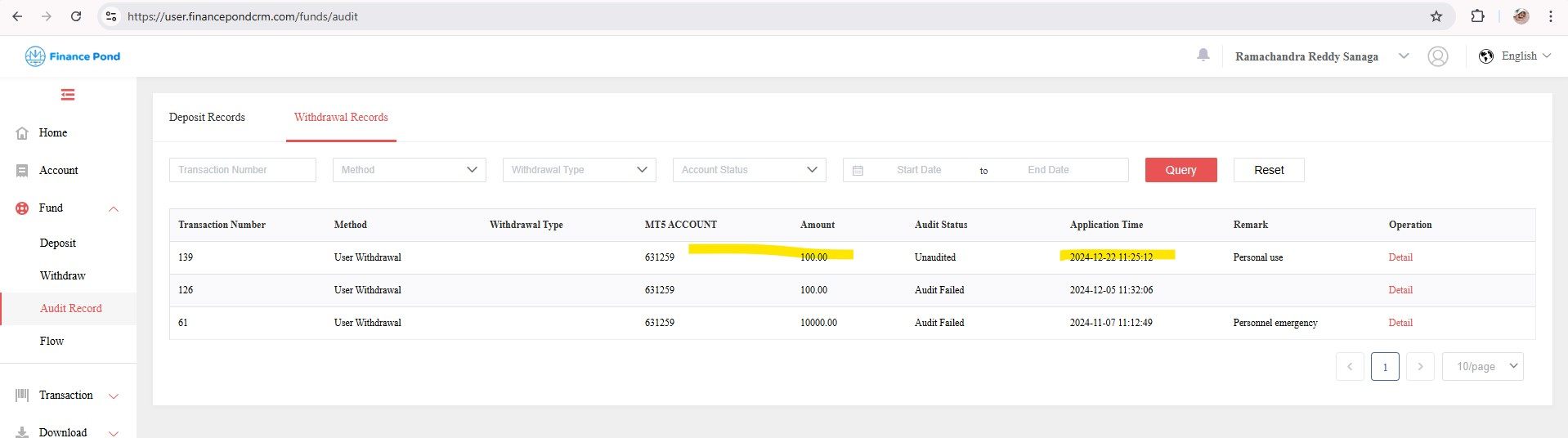1568x438 pixels.
Task: Click the calendar icon in date range
Action: click(858, 170)
